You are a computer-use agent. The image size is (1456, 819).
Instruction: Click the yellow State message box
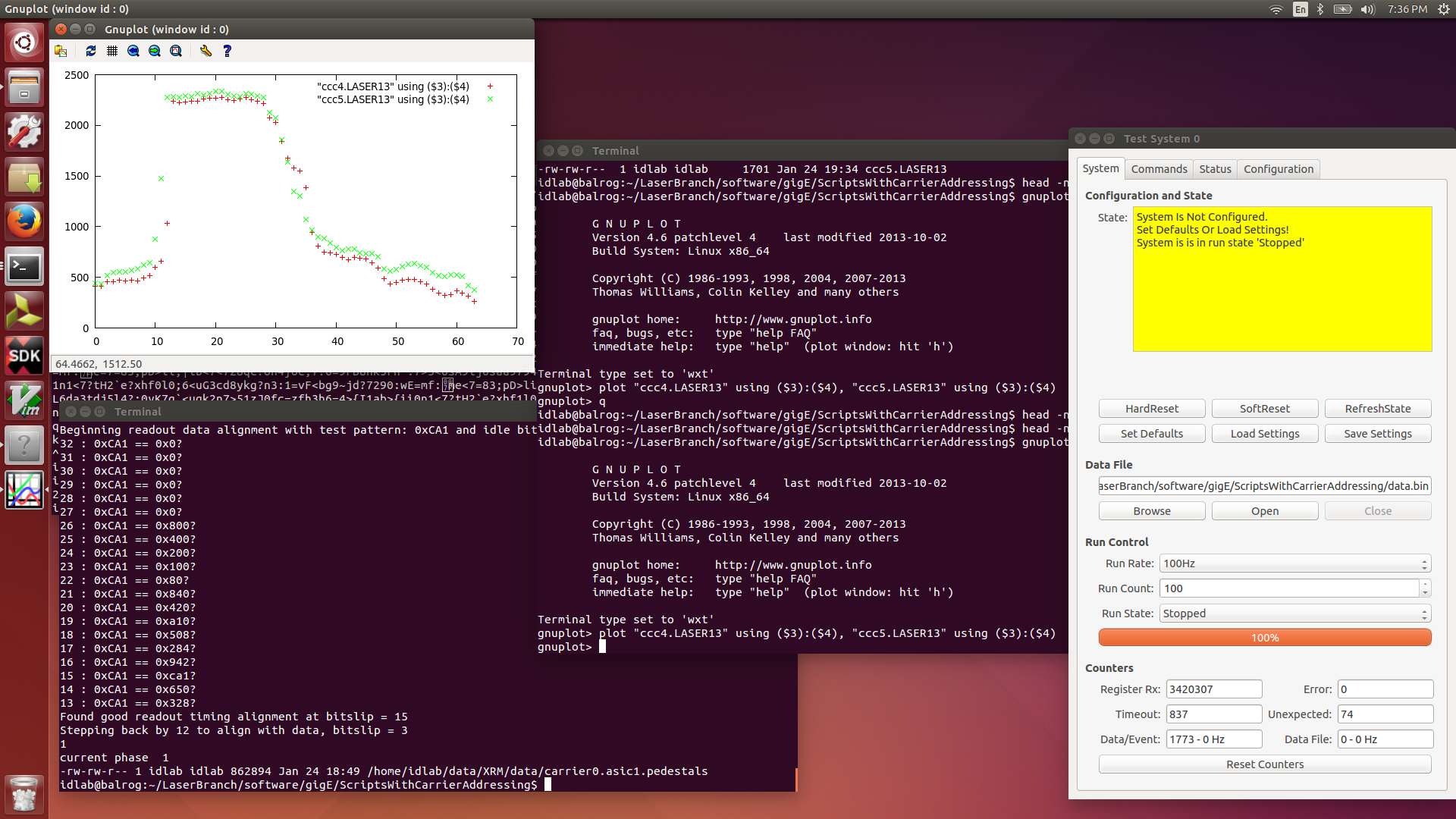1282,279
